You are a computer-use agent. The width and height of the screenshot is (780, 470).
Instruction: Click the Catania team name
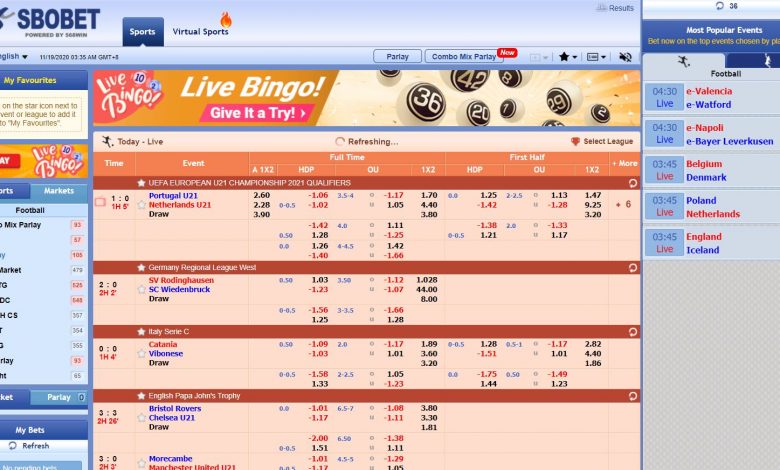pos(163,344)
